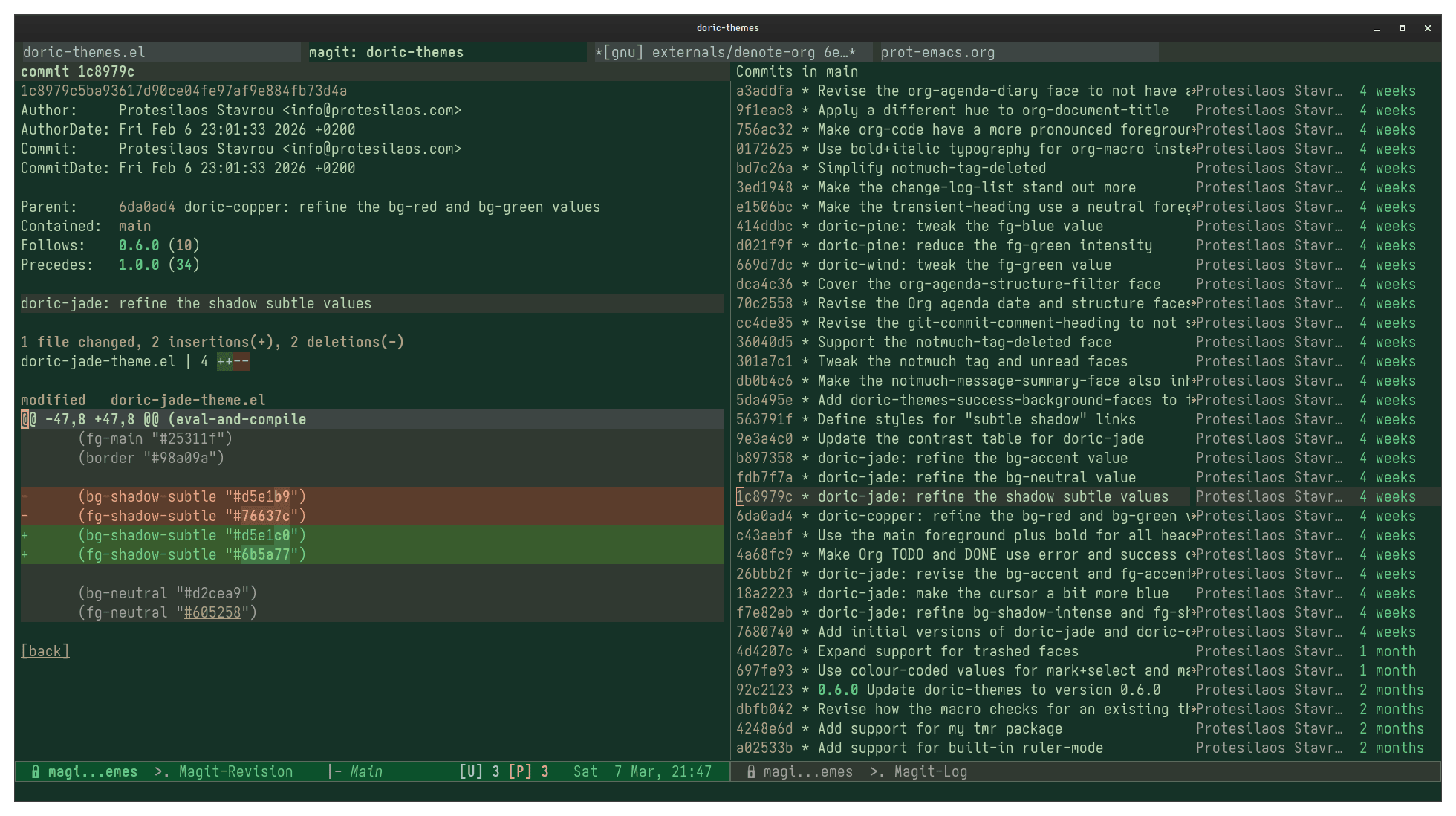Click the [U] 3 unpulled indicator
This screenshot has width=1456, height=816.
pyautogui.click(x=480, y=771)
